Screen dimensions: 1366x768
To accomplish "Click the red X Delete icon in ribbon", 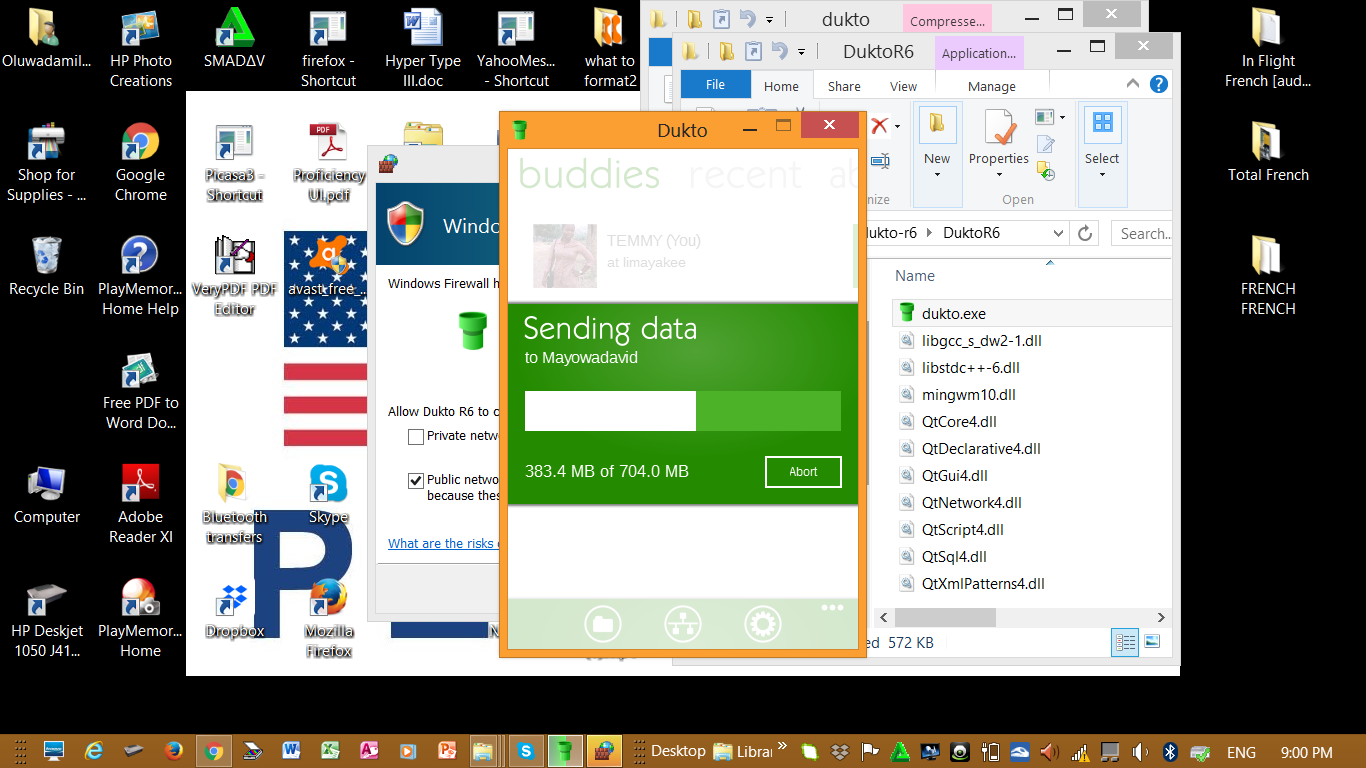I will 879,125.
